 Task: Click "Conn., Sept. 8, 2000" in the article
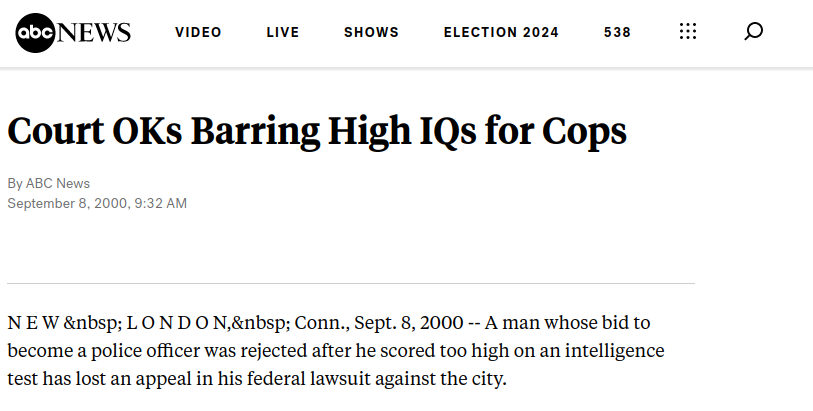[x=379, y=323]
